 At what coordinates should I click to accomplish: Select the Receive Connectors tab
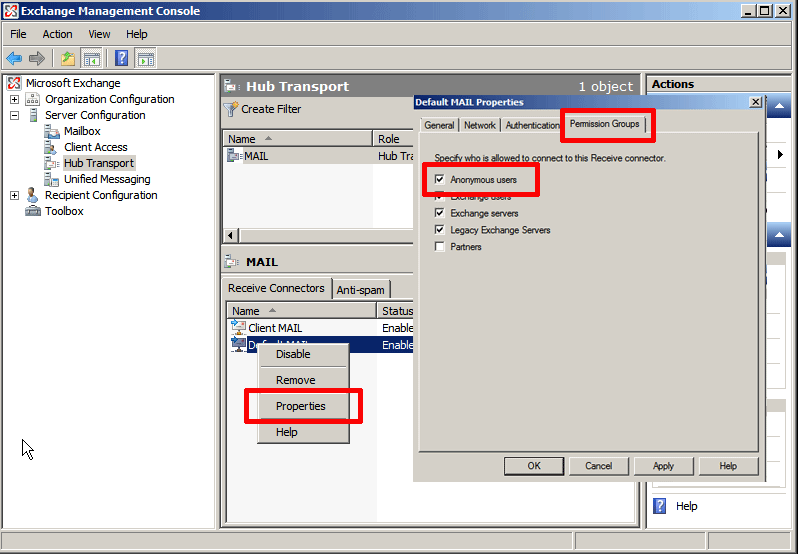276,288
